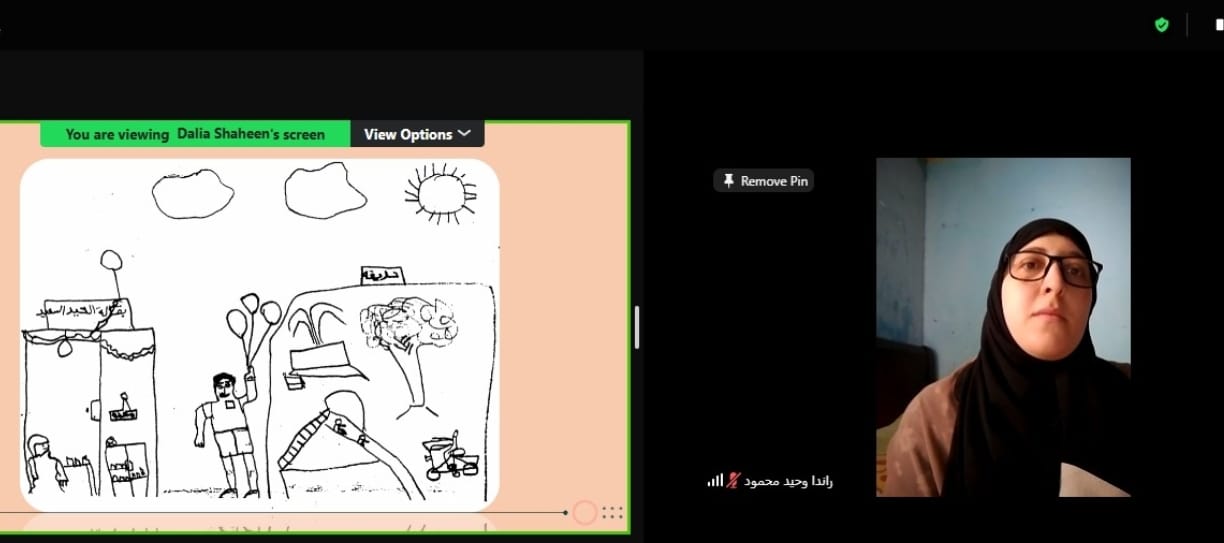Click the progress line below the shared slide
This screenshot has height=543, width=1224.
pos(282,513)
